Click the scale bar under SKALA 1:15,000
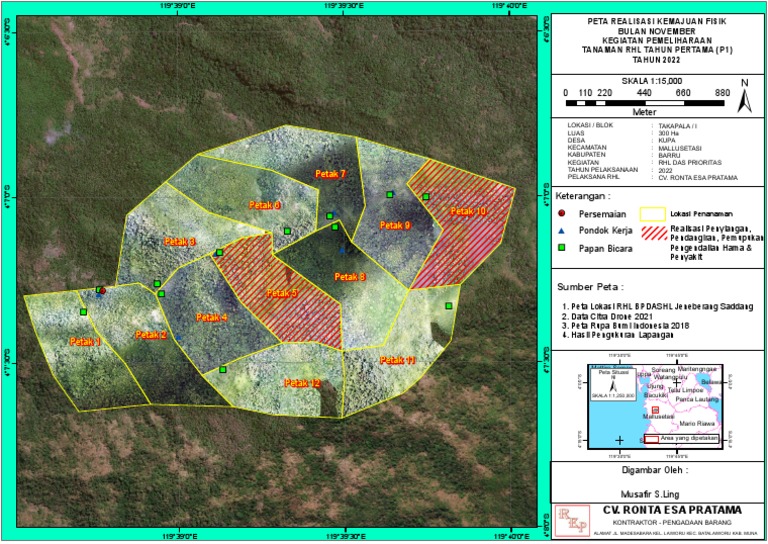The width and height of the screenshot is (768, 544). pyautogui.click(x=645, y=103)
